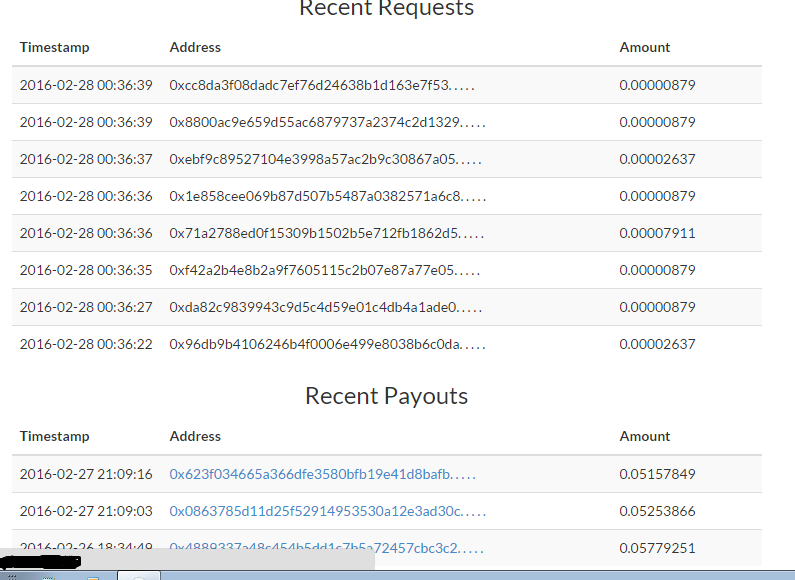Select request address 0x1e858cee069b87d507b5487a0382571a6c8

328,196
